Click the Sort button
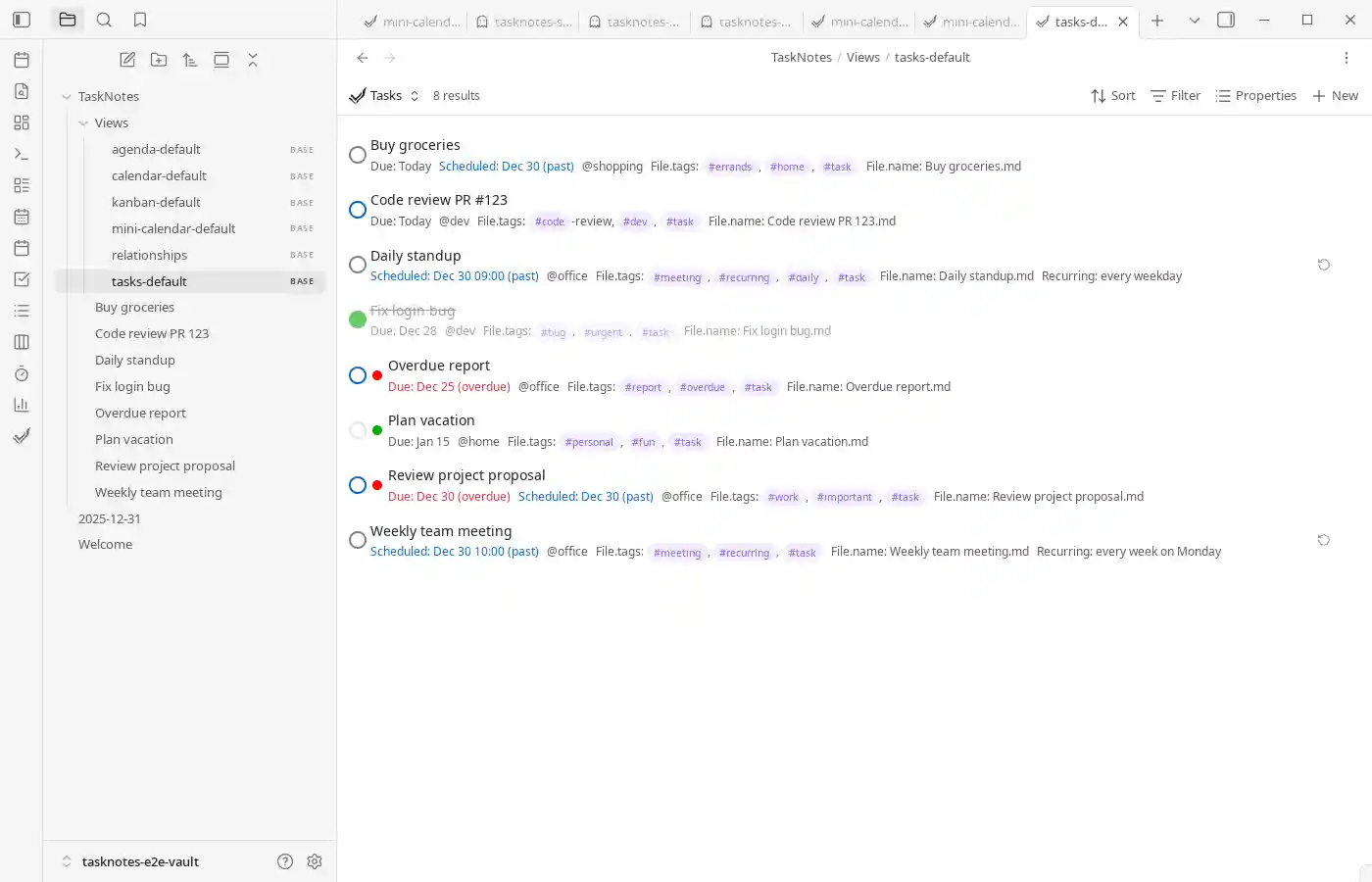Image resolution: width=1372 pixels, height=882 pixels. tap(1112, 96)
